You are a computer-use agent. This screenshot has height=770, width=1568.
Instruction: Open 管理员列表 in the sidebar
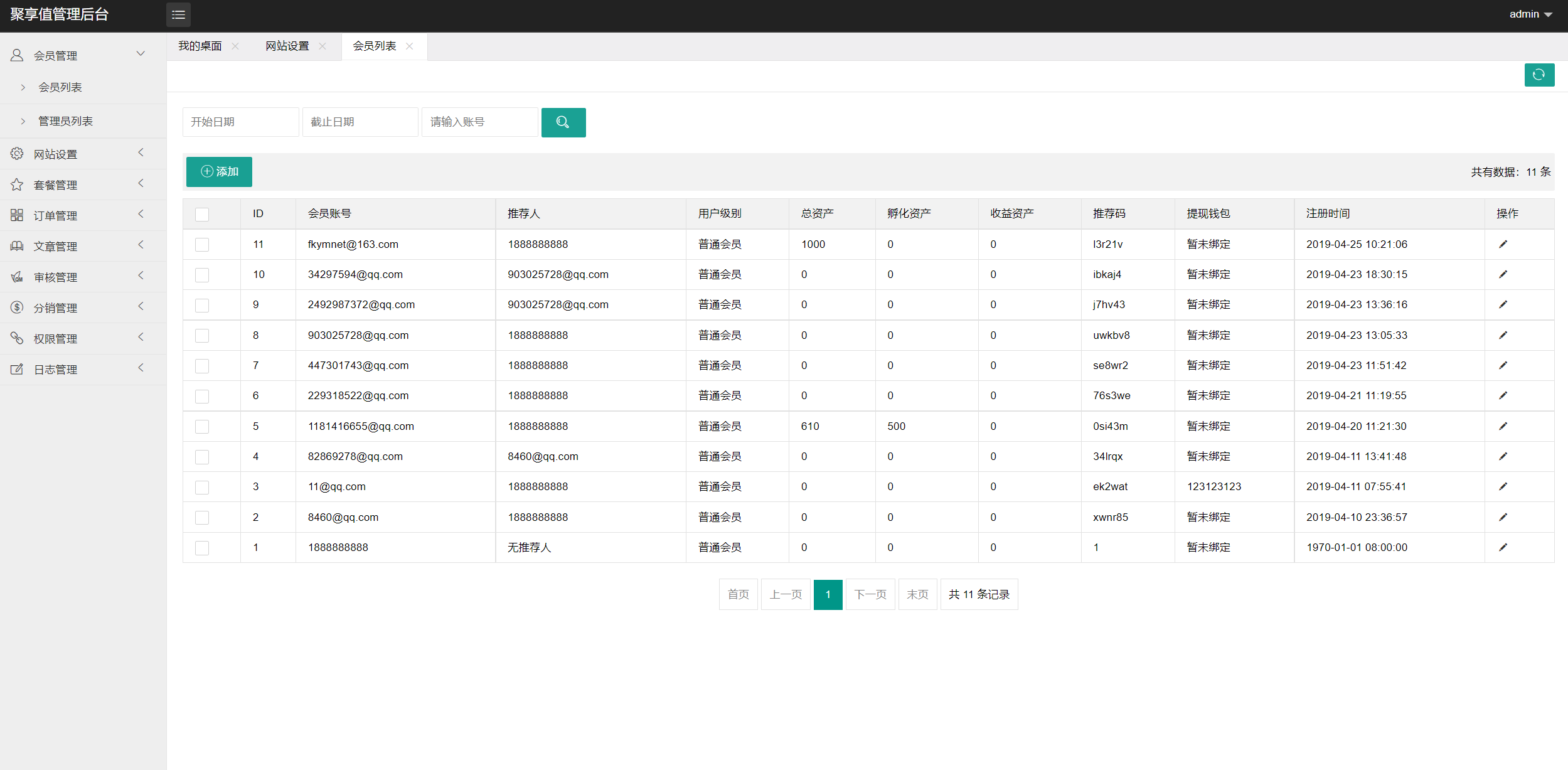coord(65,121)
